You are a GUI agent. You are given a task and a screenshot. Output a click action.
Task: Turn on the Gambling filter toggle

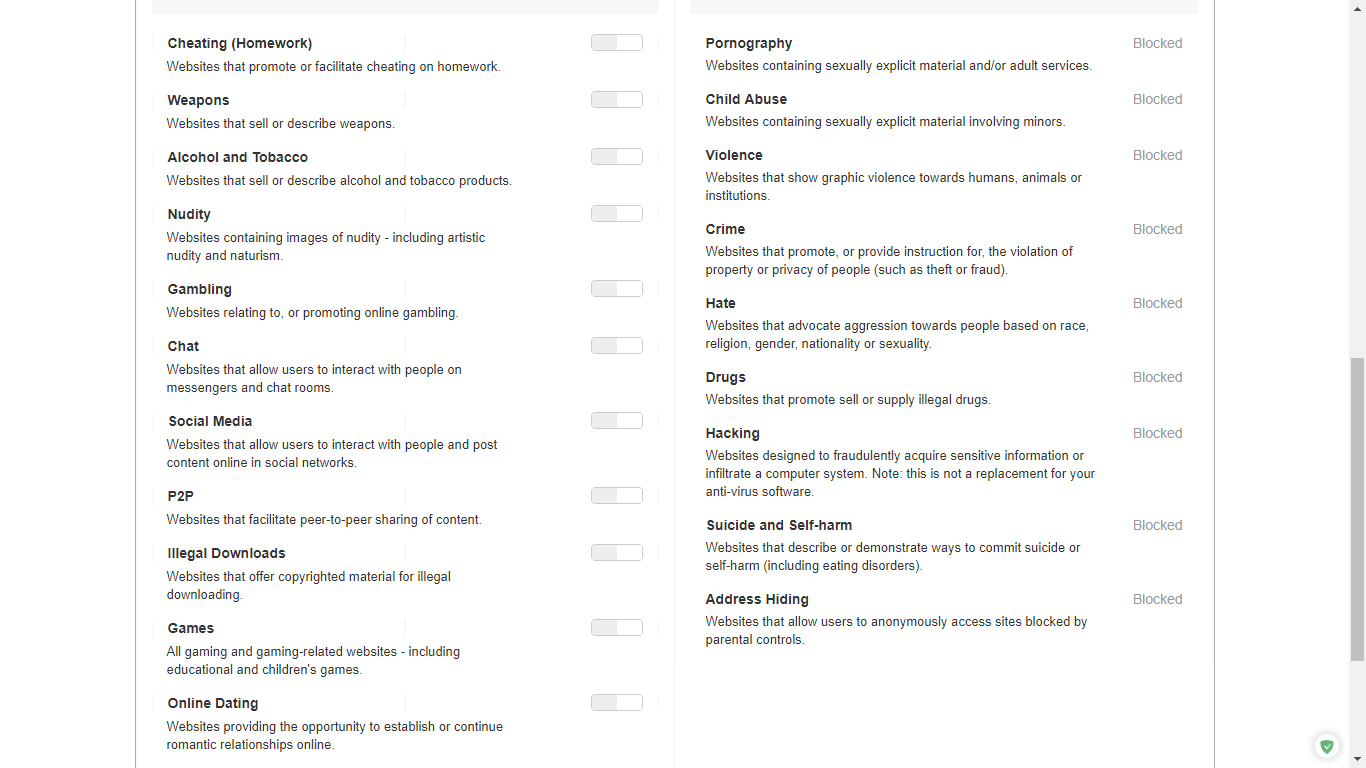click(616, 289)
